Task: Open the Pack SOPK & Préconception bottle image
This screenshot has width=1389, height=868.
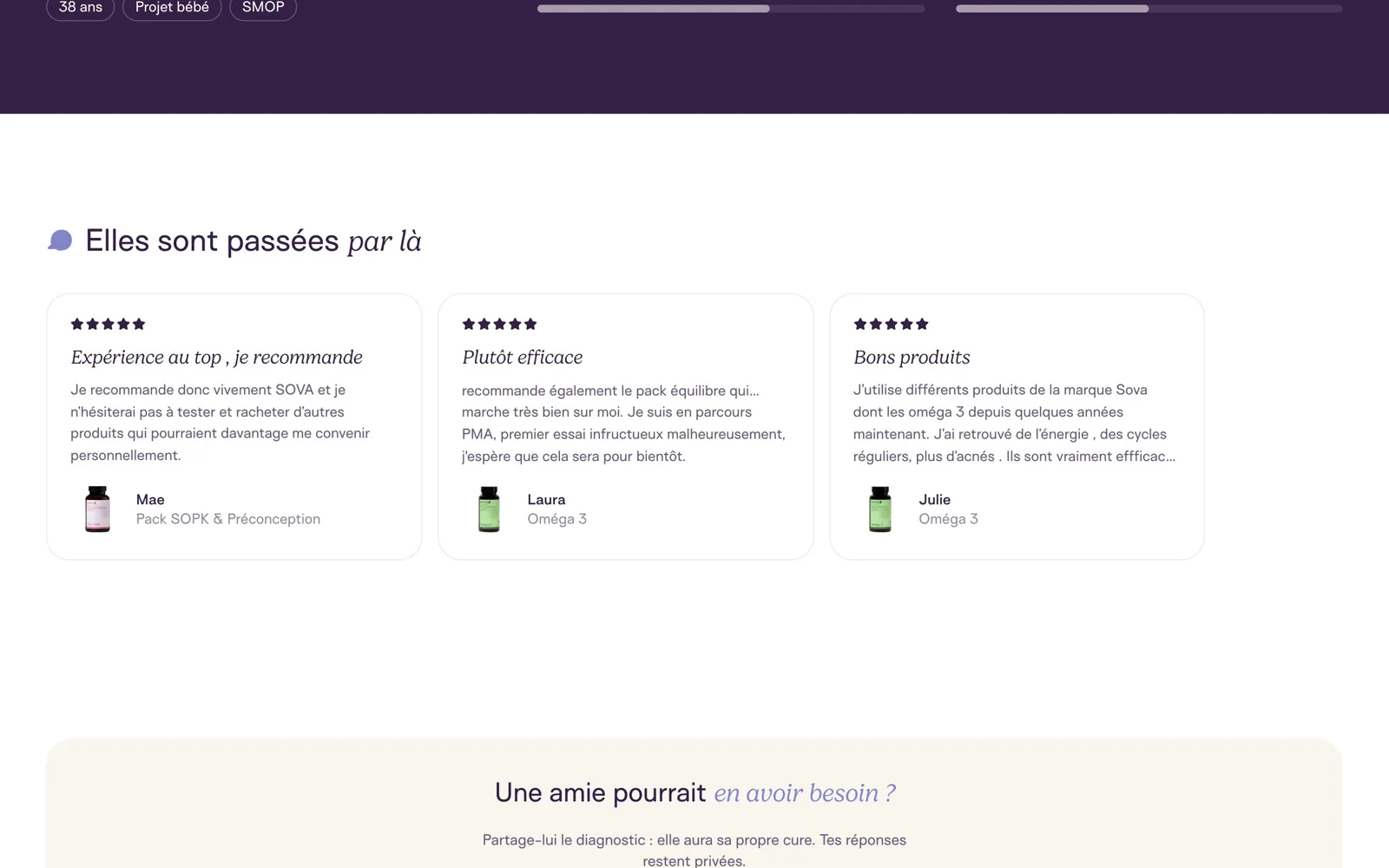Action: click(x=97, y=509)
